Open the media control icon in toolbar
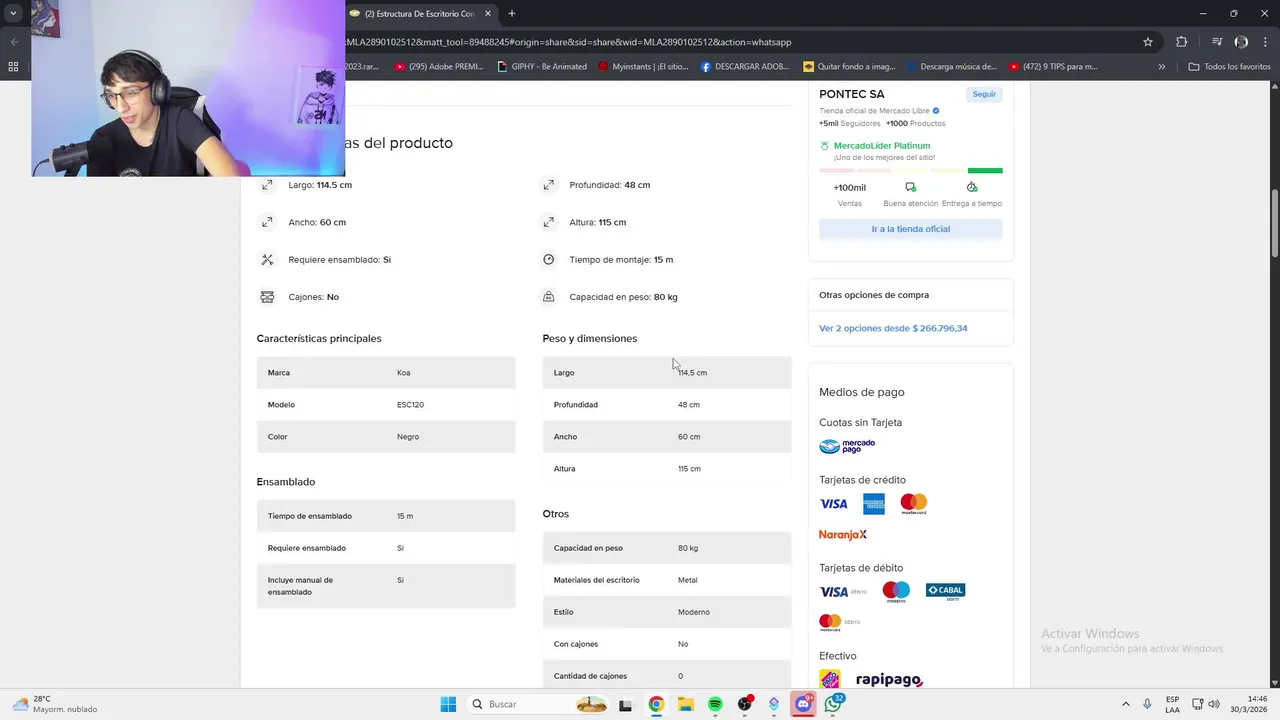The height and width of the screenshot is (720, 1280). tap(1217, 42)
